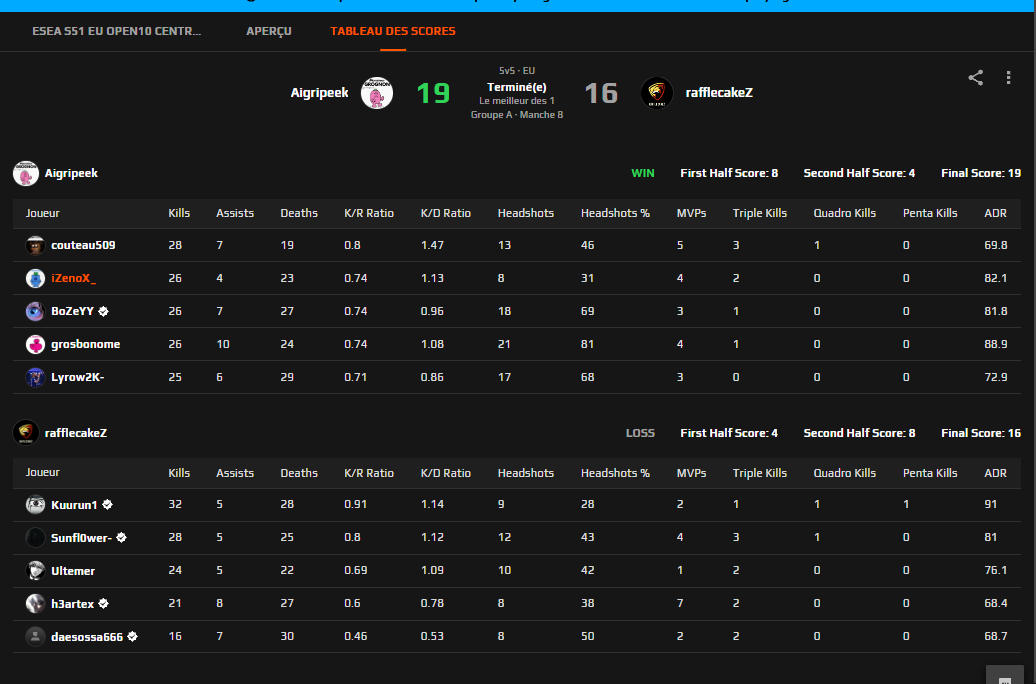This screenshot has height=684, width=1036.
Task: Click 'Groupe A · Manche 8' text
Action: 517,114
